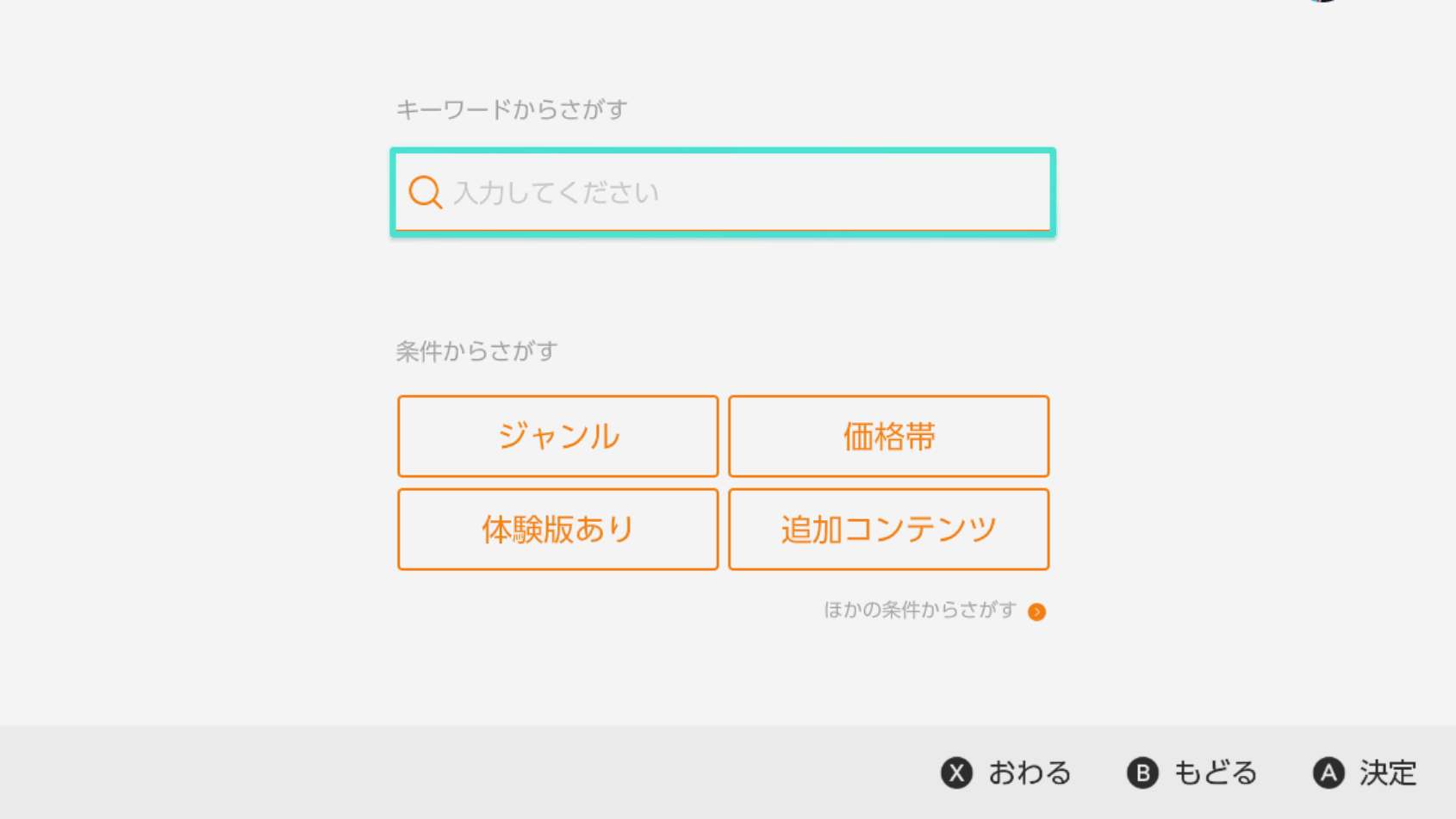Click the empty left area of bottom bar
The image size is (1456, 819).
coord(345,772)
